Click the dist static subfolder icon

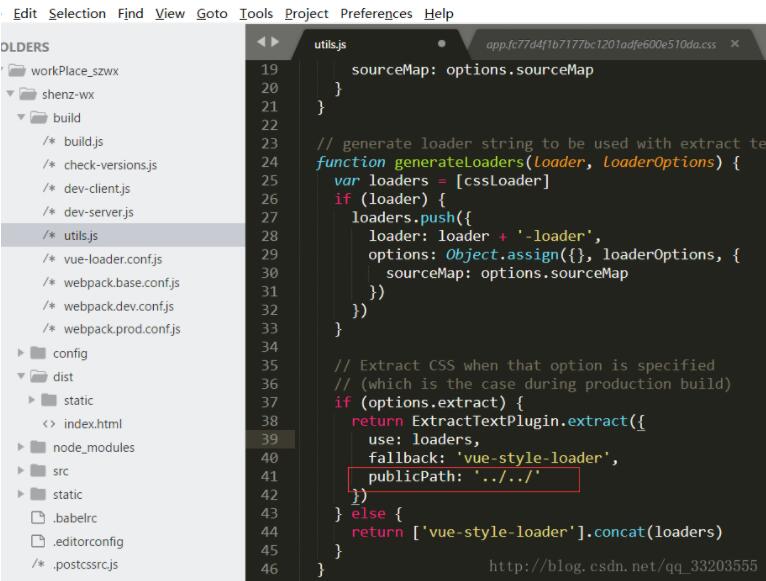click(49, 400)
